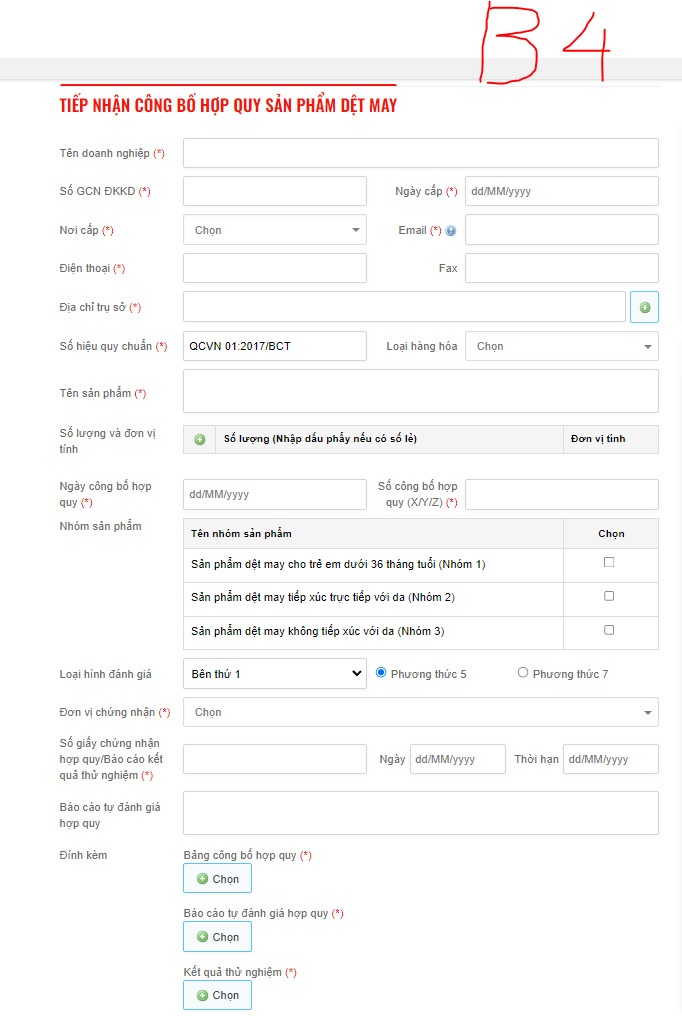Focus the Điện thoại input field
This screenshot has width=682, height=1016.
(x=275, y=268)
